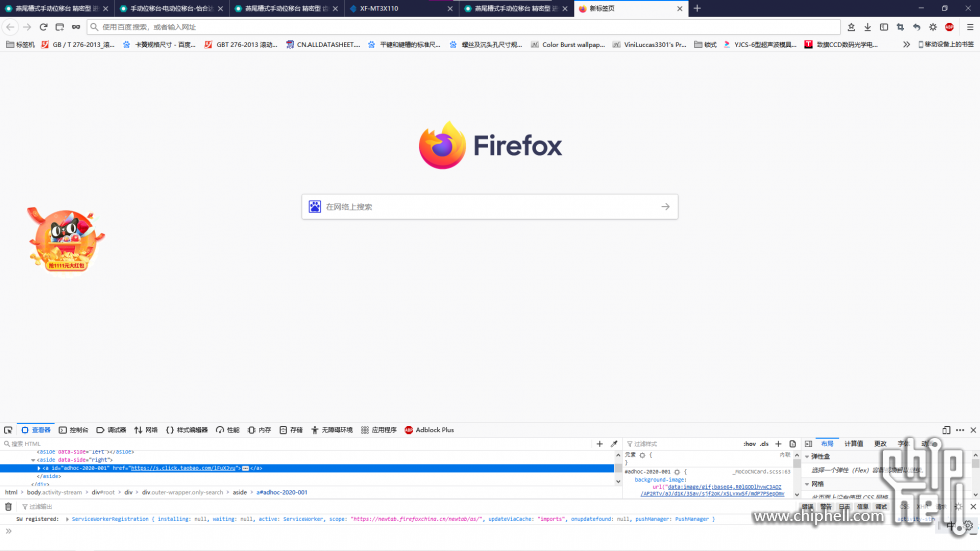Open the downloads arrow icon in toolbar
This screenshot has height=551, width=980.
tap(868, 27)
